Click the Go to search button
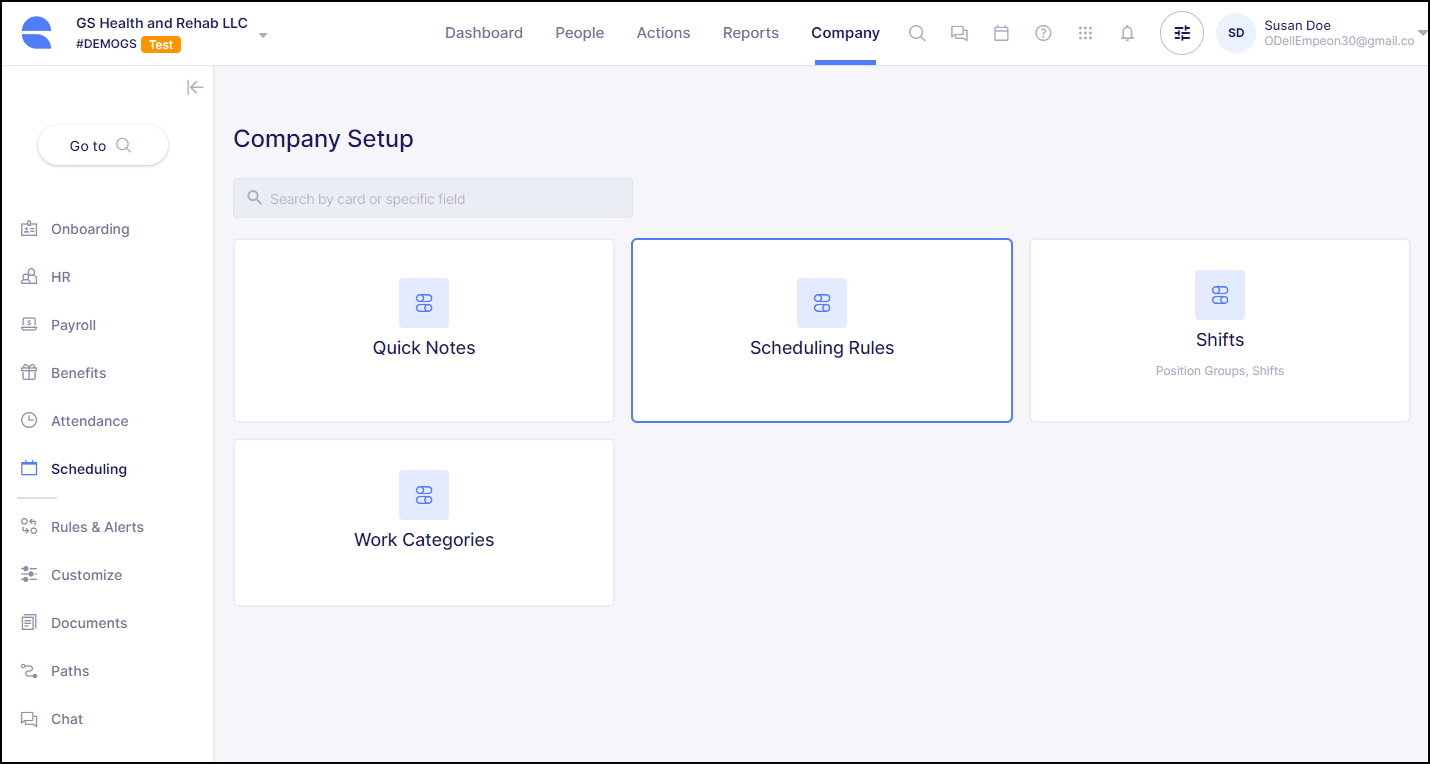 pos(103,146)
